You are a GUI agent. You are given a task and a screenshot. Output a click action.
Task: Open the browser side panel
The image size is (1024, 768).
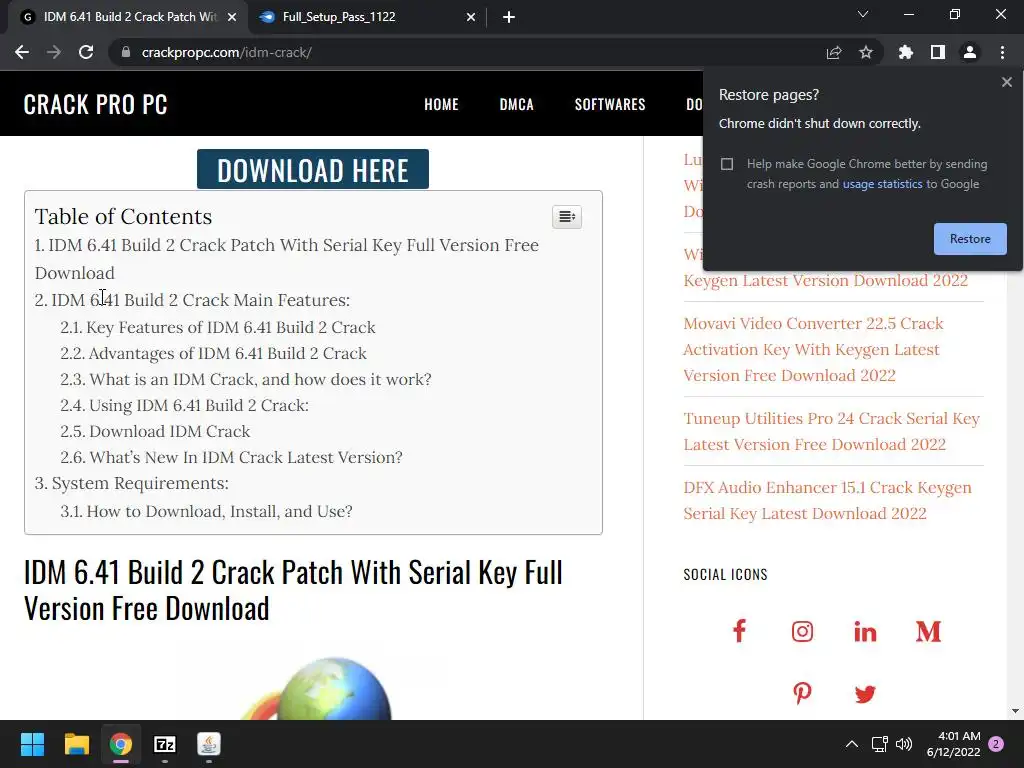point(938,52)
